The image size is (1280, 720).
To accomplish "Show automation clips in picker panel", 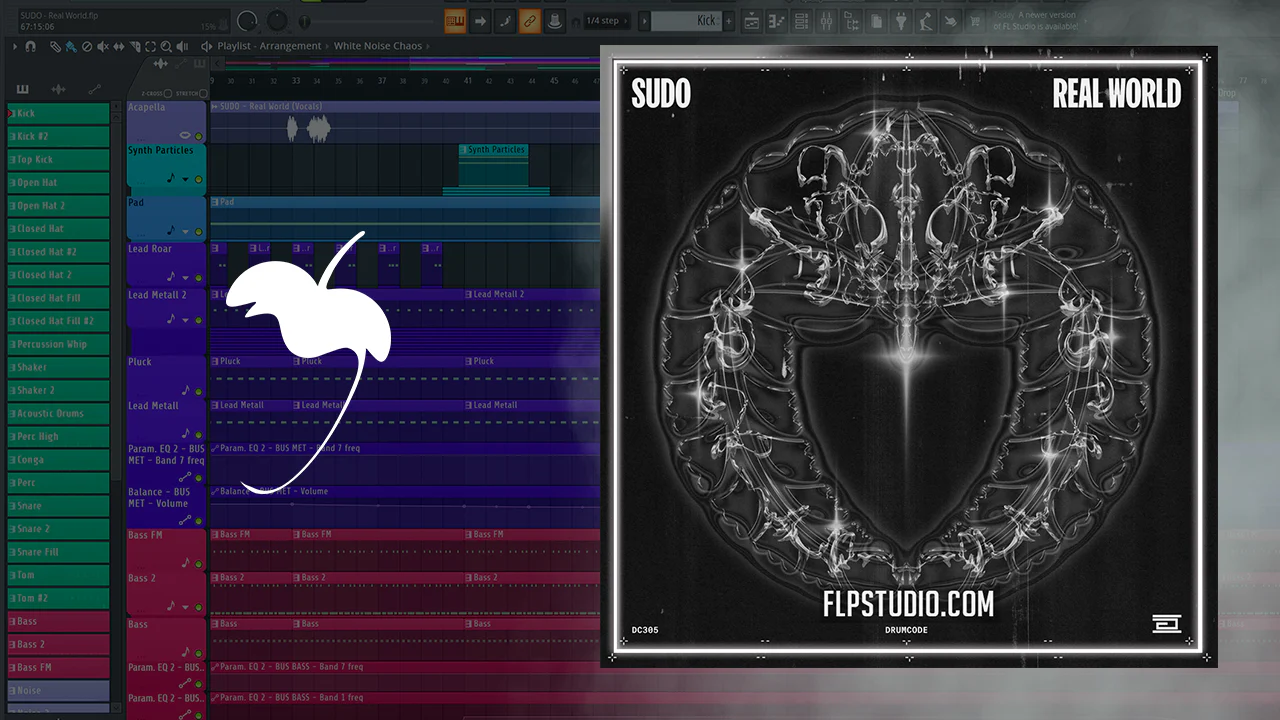I will (94, 89).
